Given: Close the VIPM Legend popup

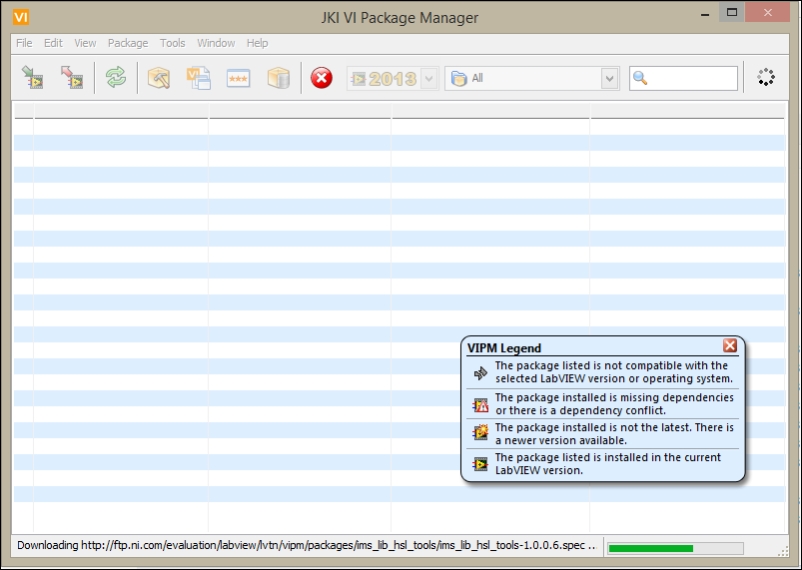Looking at the screenshot, I should (x=730, y=346).
